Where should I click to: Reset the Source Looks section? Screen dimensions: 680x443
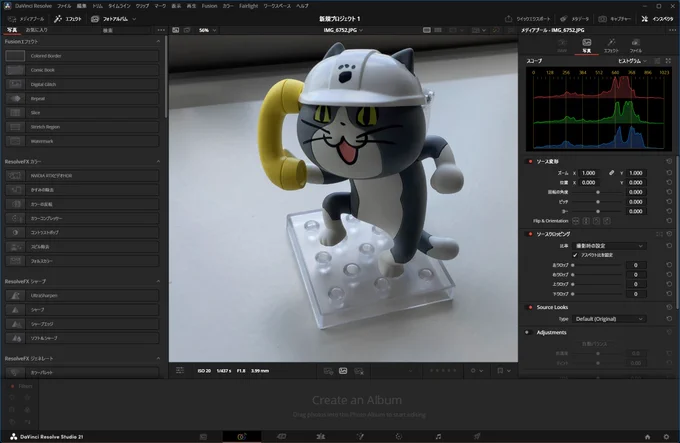(669, 307)
